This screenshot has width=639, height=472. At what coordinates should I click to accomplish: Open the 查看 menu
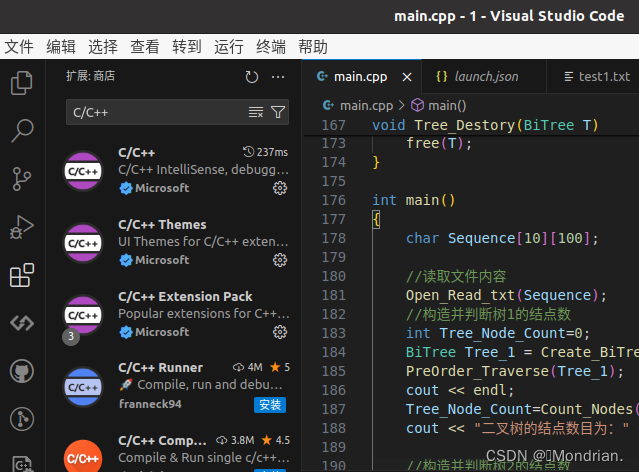click(x=145, y=46)
